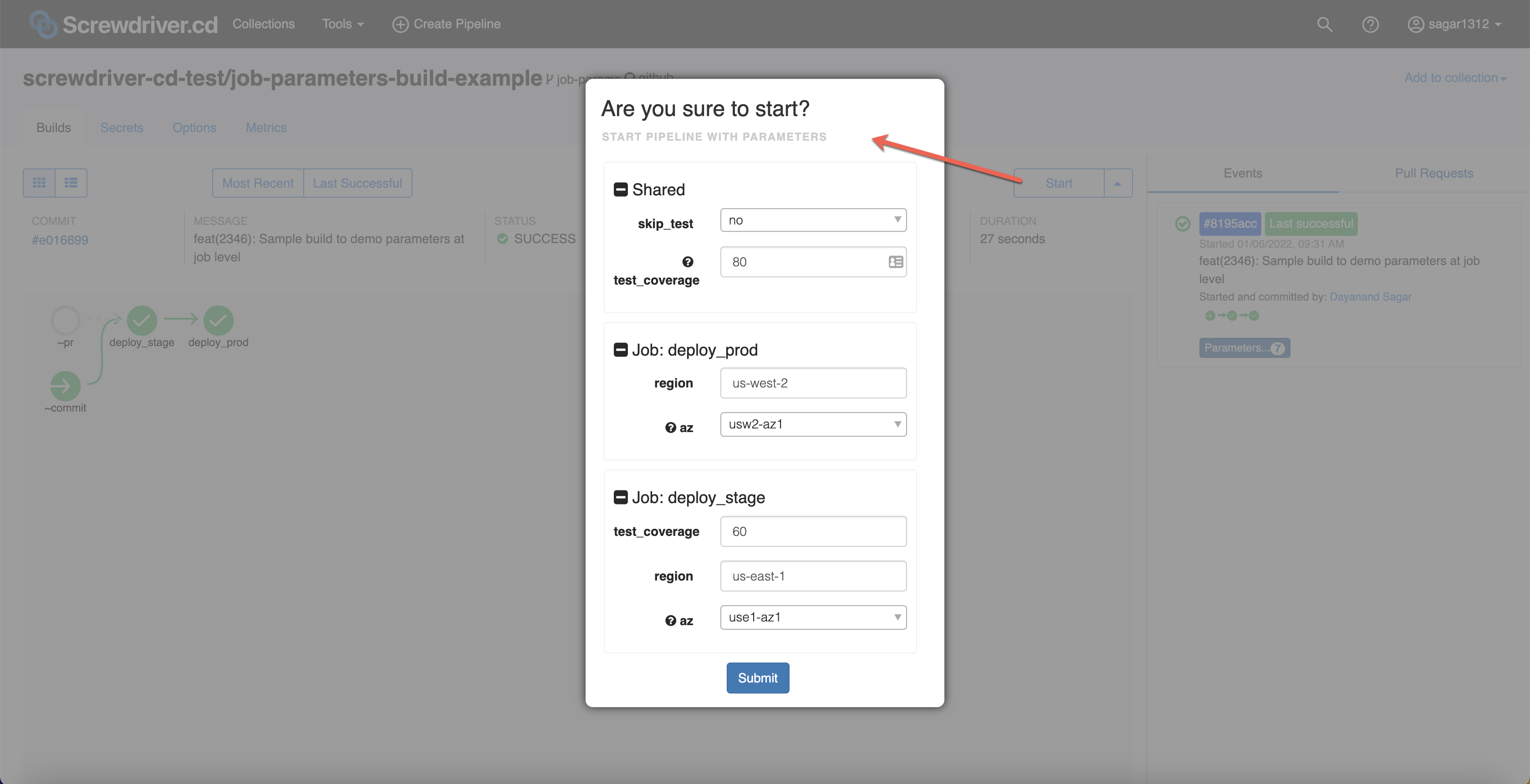Open the Tools dropdown menu

pos(343,24)
